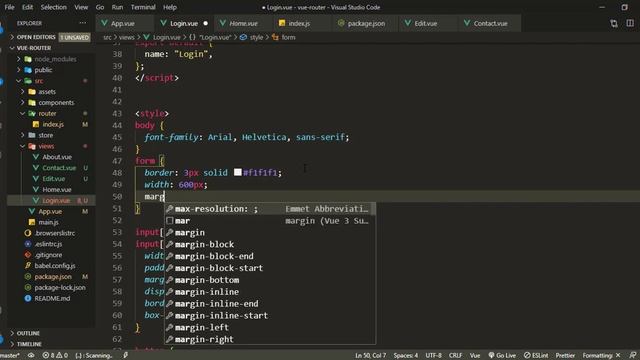The image size is (640, 360).
Task: Click the open changes icon in editor toolbar
Action: [613, 23]
